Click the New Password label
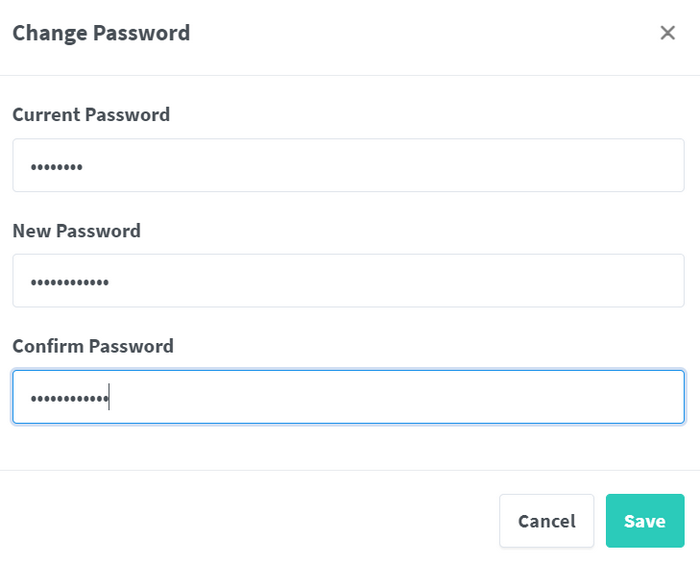Image resolution: width=700 pixels, height=564 pixels. tap(76, 231)
